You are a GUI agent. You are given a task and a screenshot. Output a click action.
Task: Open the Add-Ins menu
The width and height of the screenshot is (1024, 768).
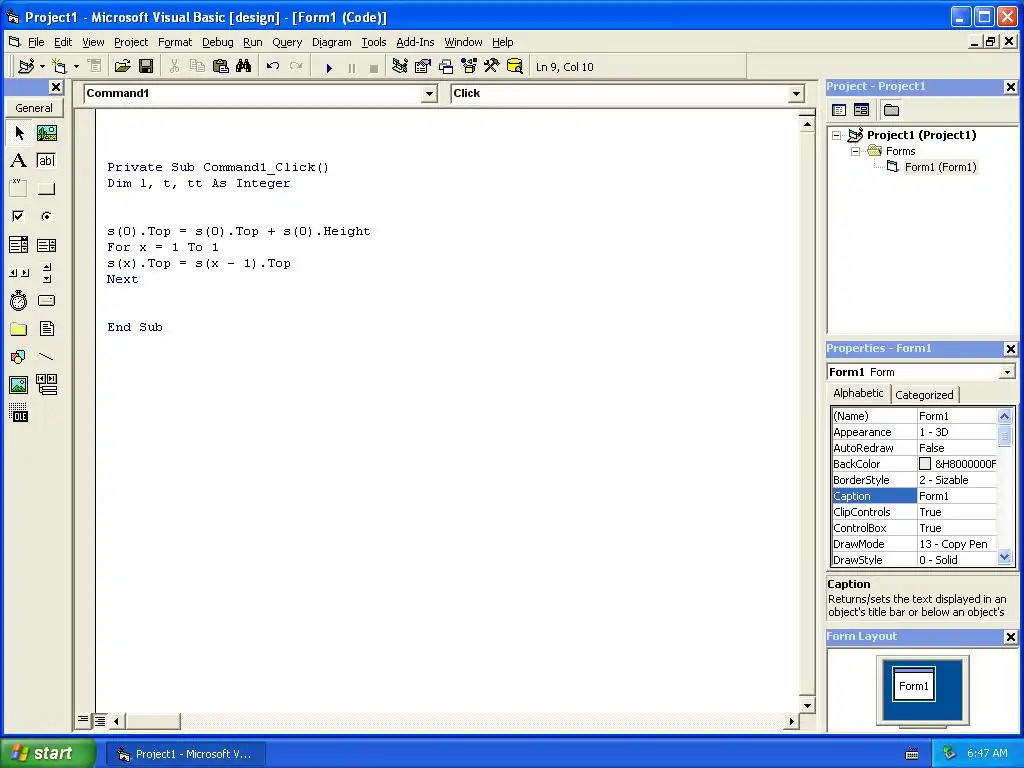[415, 42]
